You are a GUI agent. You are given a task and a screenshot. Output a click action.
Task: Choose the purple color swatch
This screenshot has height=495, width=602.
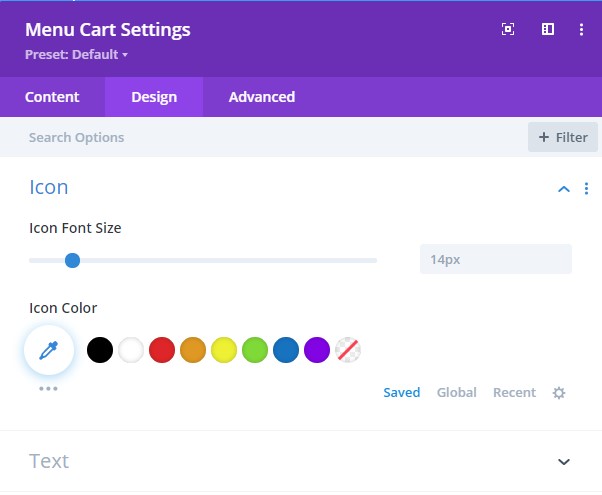(317, 350)
